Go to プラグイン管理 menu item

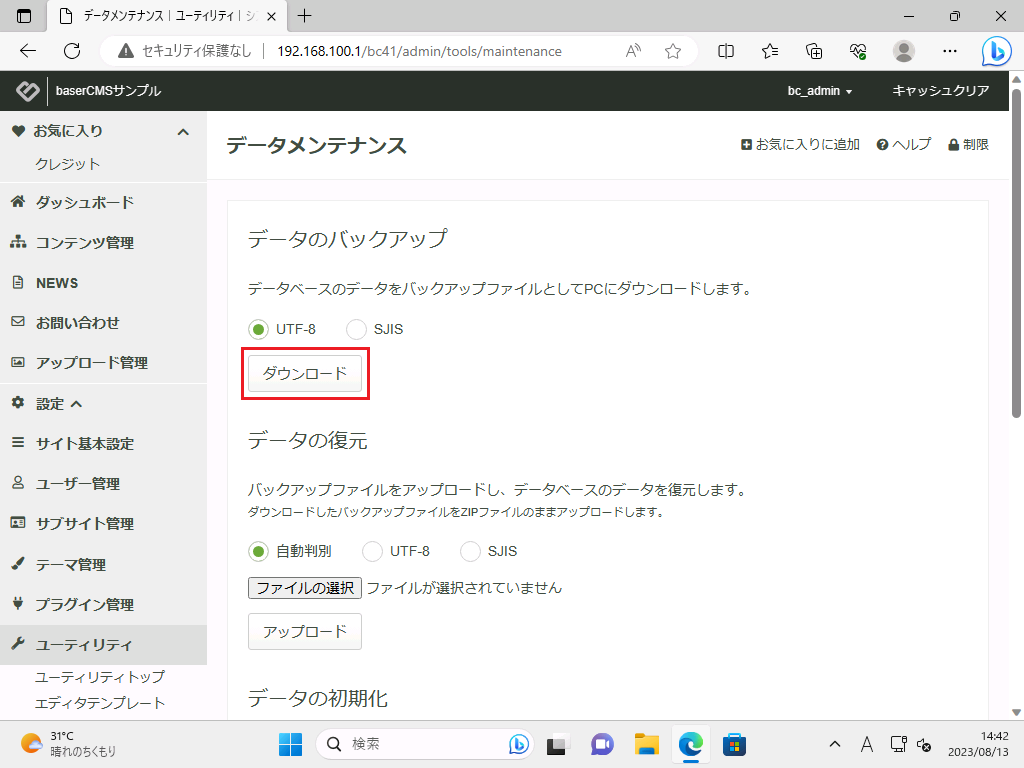(x=84, y=605)
